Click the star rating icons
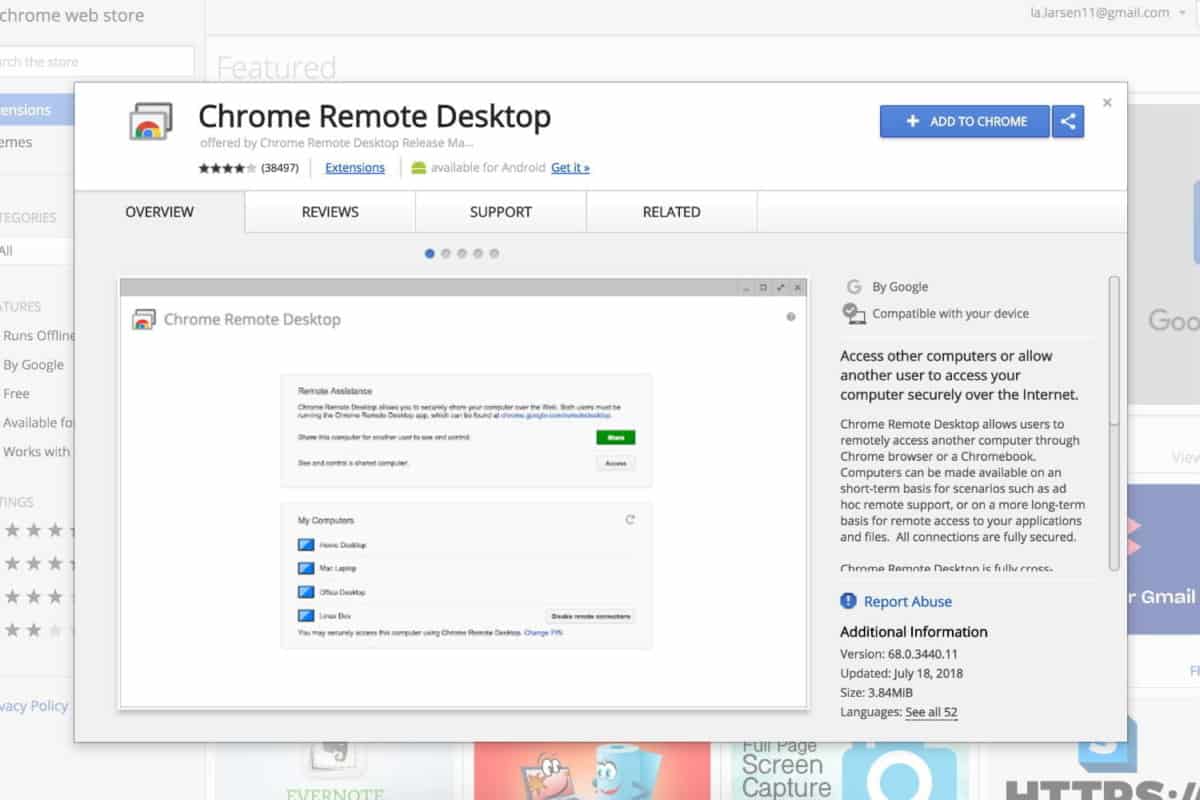 (227, 168)
